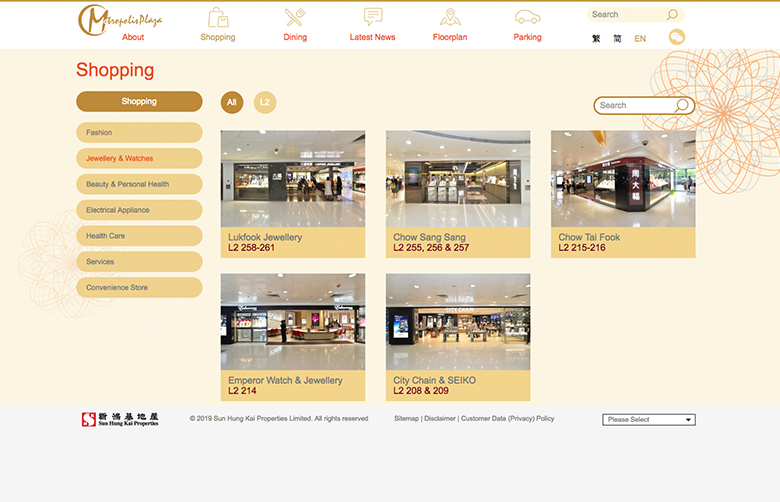The width and height of the screenshot is (780, 502).
Task: Click the Metropolis Plaza logo
Action: pyautogui.click(x=120, y=19)
